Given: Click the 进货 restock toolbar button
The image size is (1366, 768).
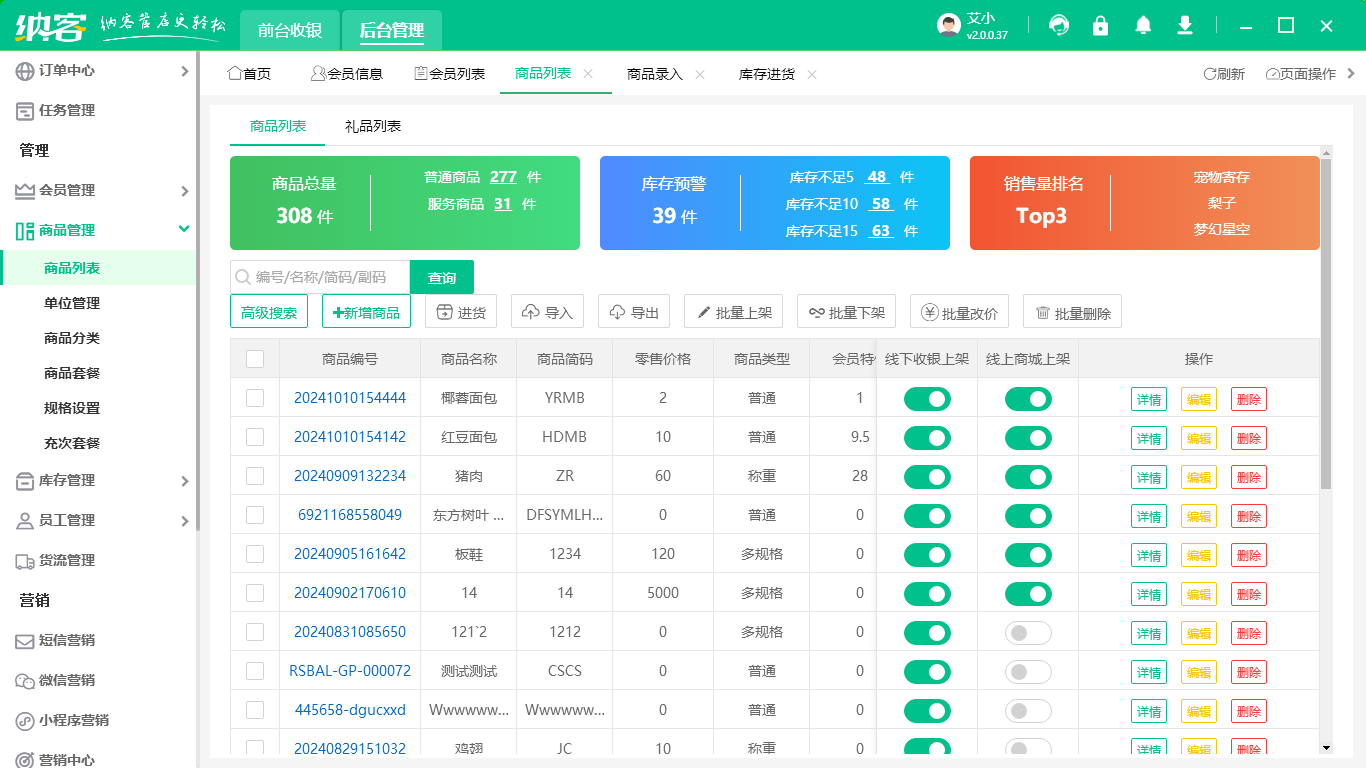Looking at the screenshot, I should 461,312.
